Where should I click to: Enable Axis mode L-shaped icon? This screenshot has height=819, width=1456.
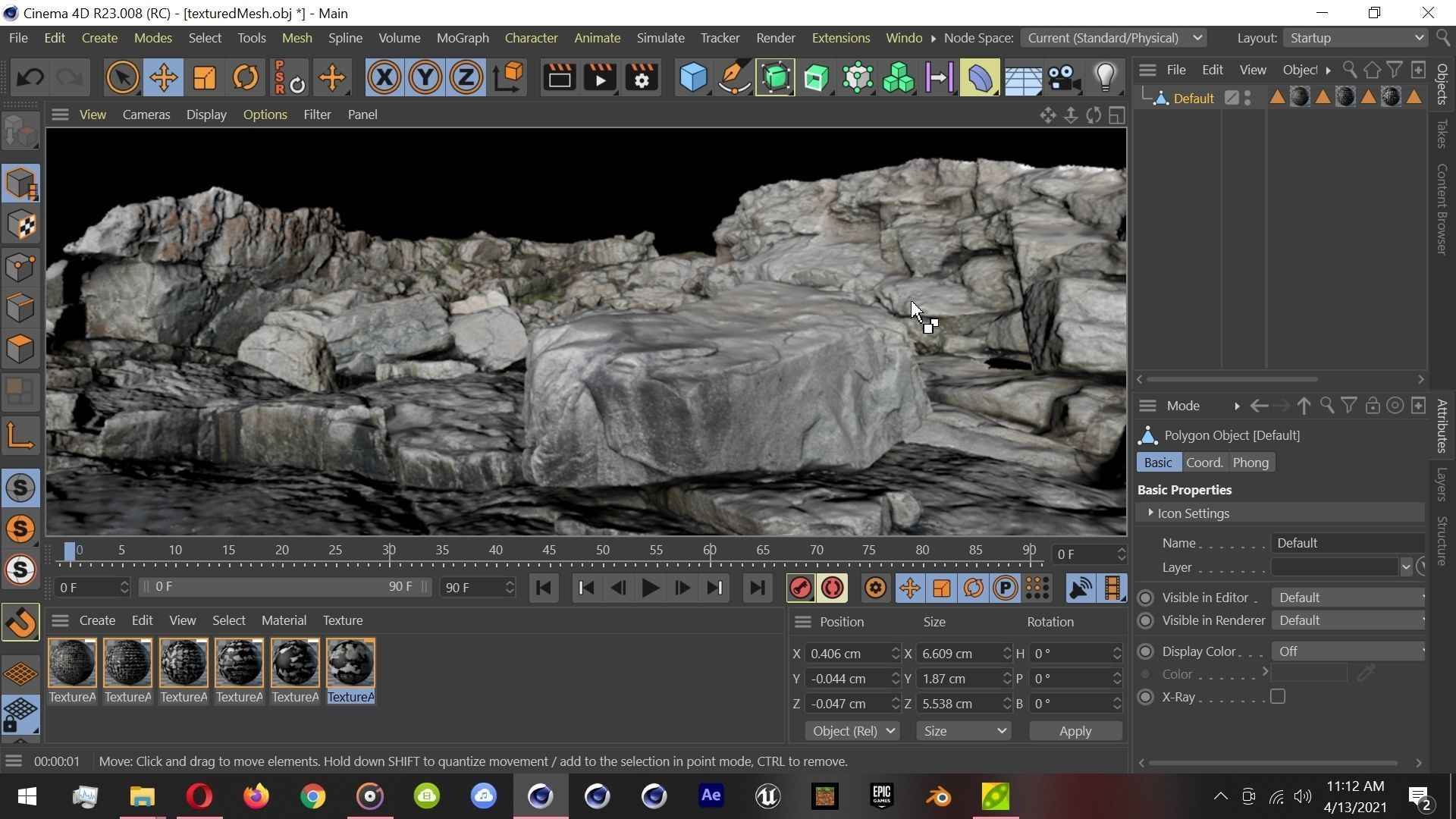[x=20, y=436]
